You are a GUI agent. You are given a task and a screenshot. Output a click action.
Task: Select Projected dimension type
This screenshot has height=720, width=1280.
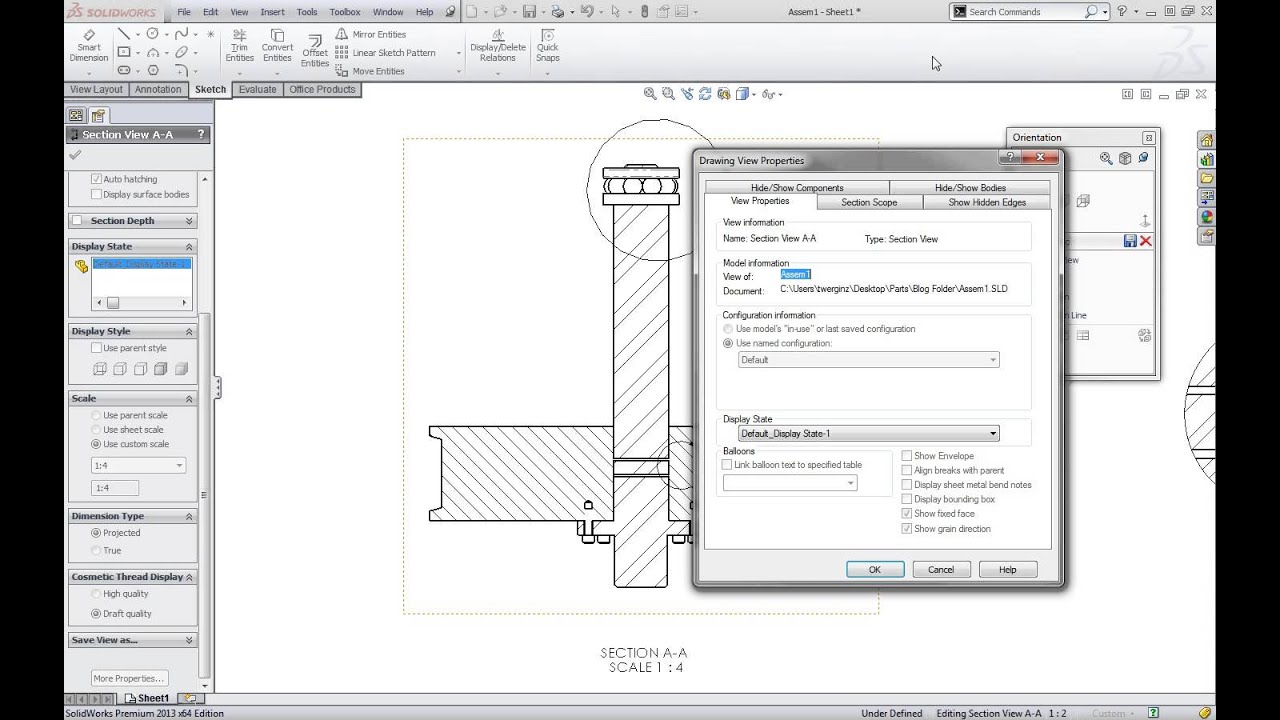tap(96, 533)
